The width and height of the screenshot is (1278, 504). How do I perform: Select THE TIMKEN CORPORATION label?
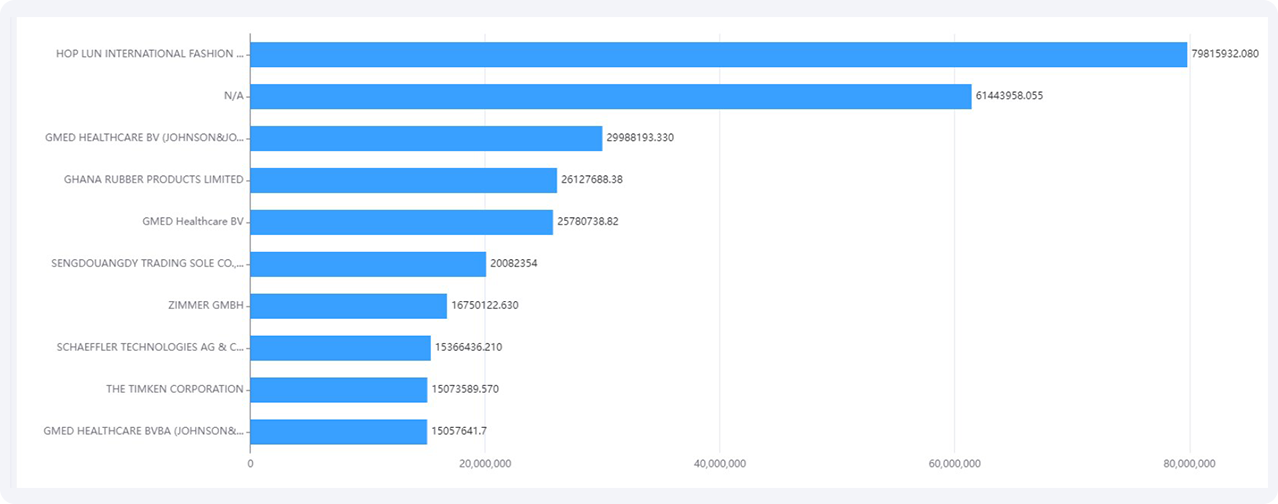tap(175, 390)
